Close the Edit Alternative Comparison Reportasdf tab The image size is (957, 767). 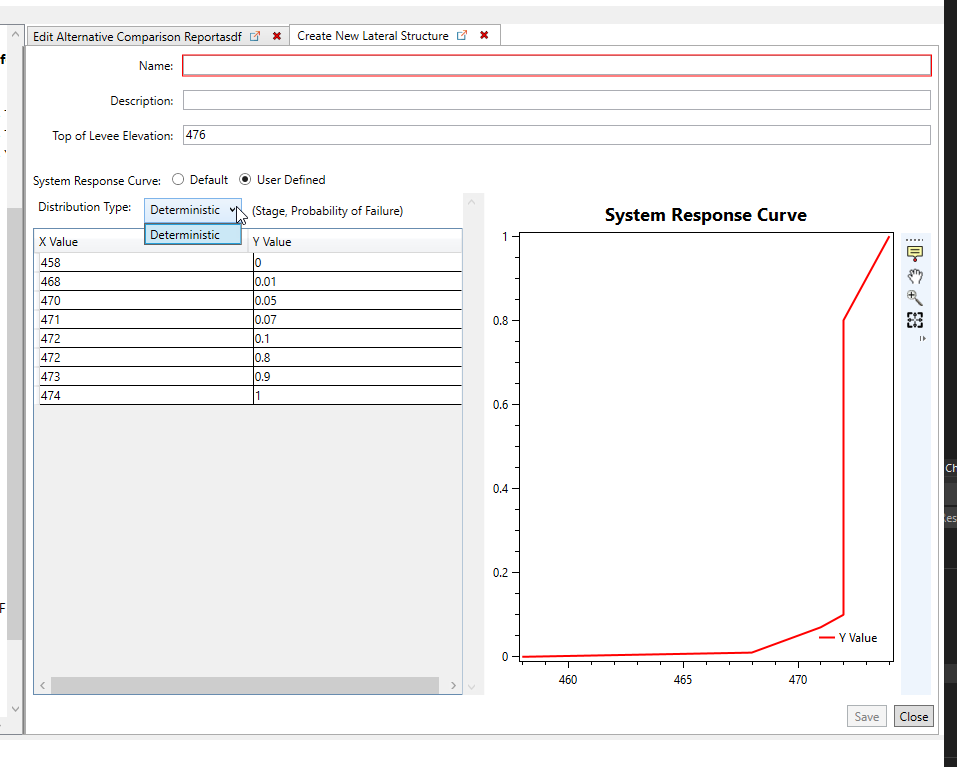coord(277,35)
